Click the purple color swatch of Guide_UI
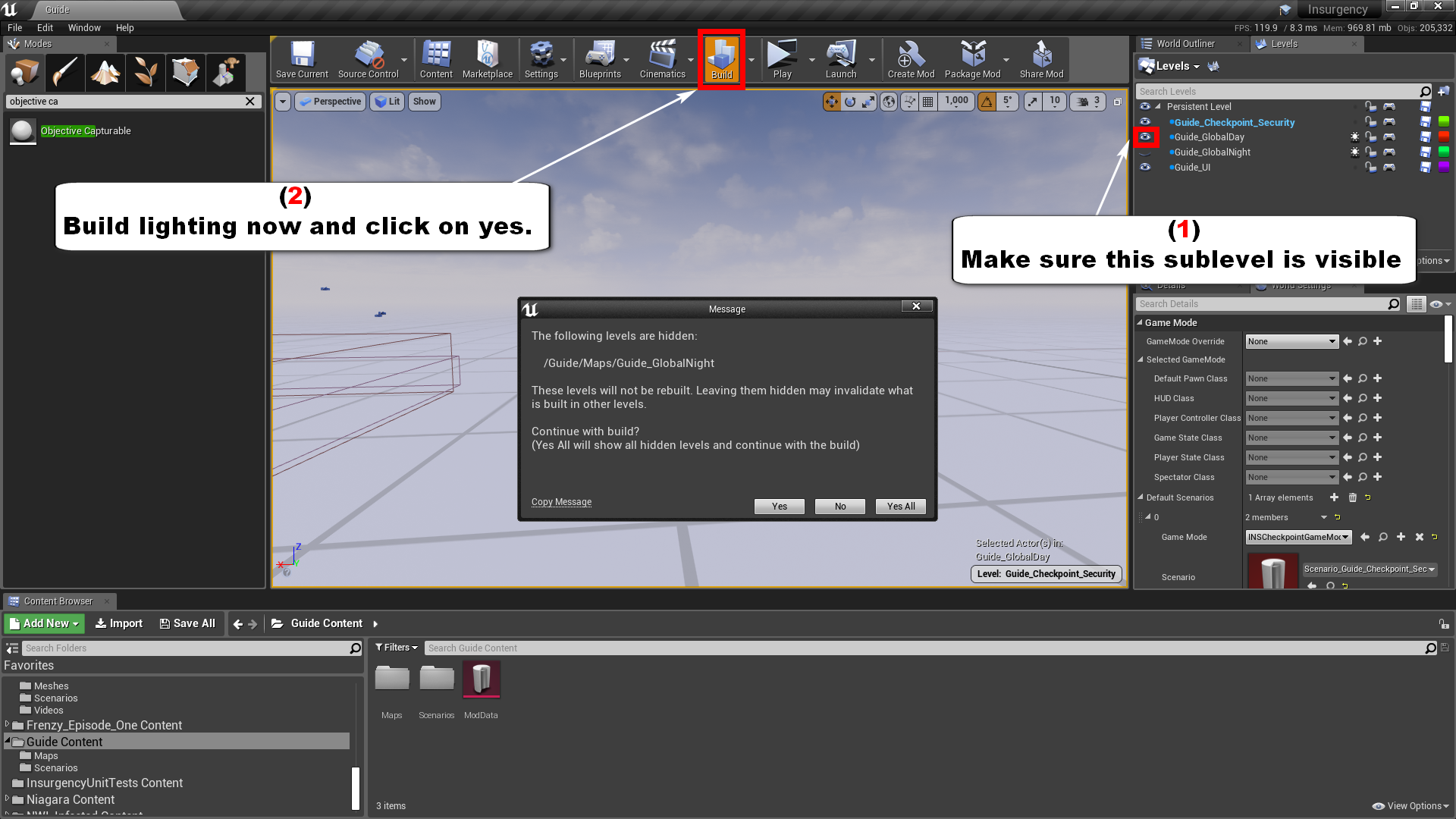1456x819 pixels. (1444, 168)
